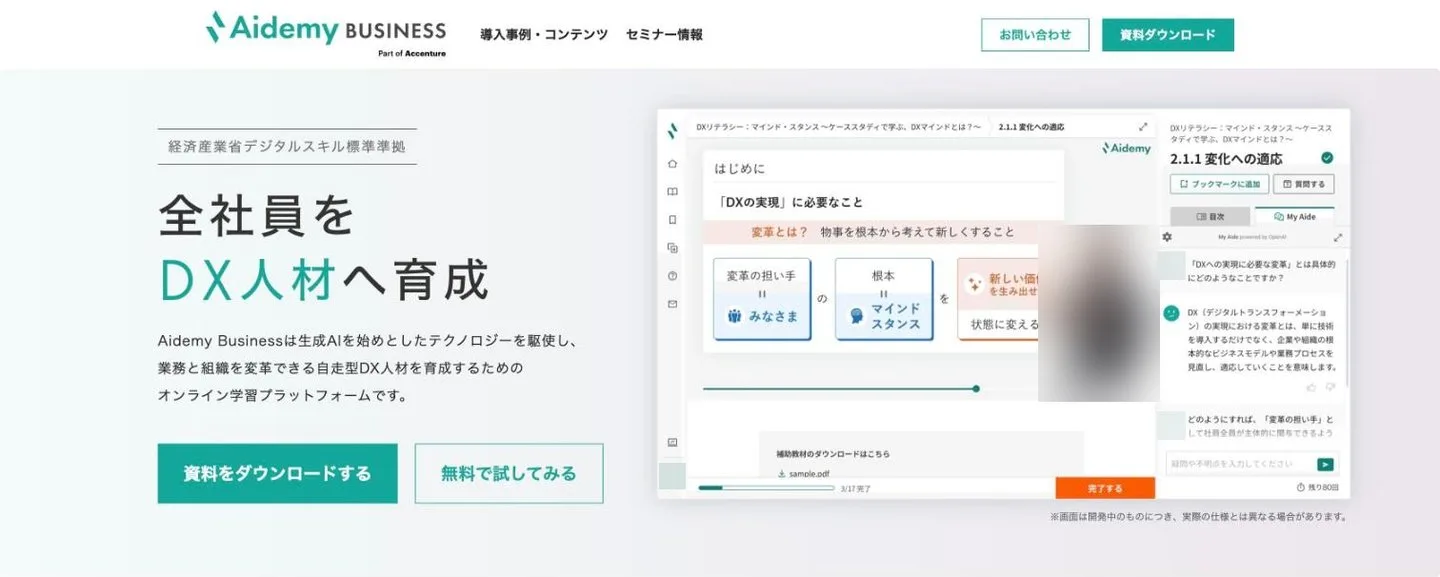The image size is (1440, 577).
Task: Click breadcrumb 2.1.1 変化への適応
Action: tap(1031, 127)
